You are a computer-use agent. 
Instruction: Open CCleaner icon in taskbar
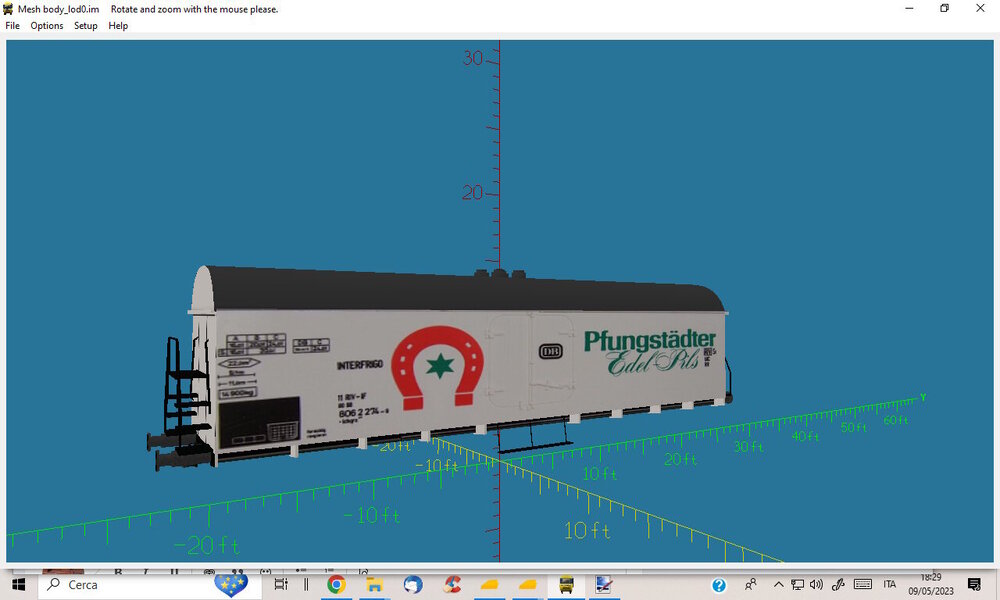(452, 584)
